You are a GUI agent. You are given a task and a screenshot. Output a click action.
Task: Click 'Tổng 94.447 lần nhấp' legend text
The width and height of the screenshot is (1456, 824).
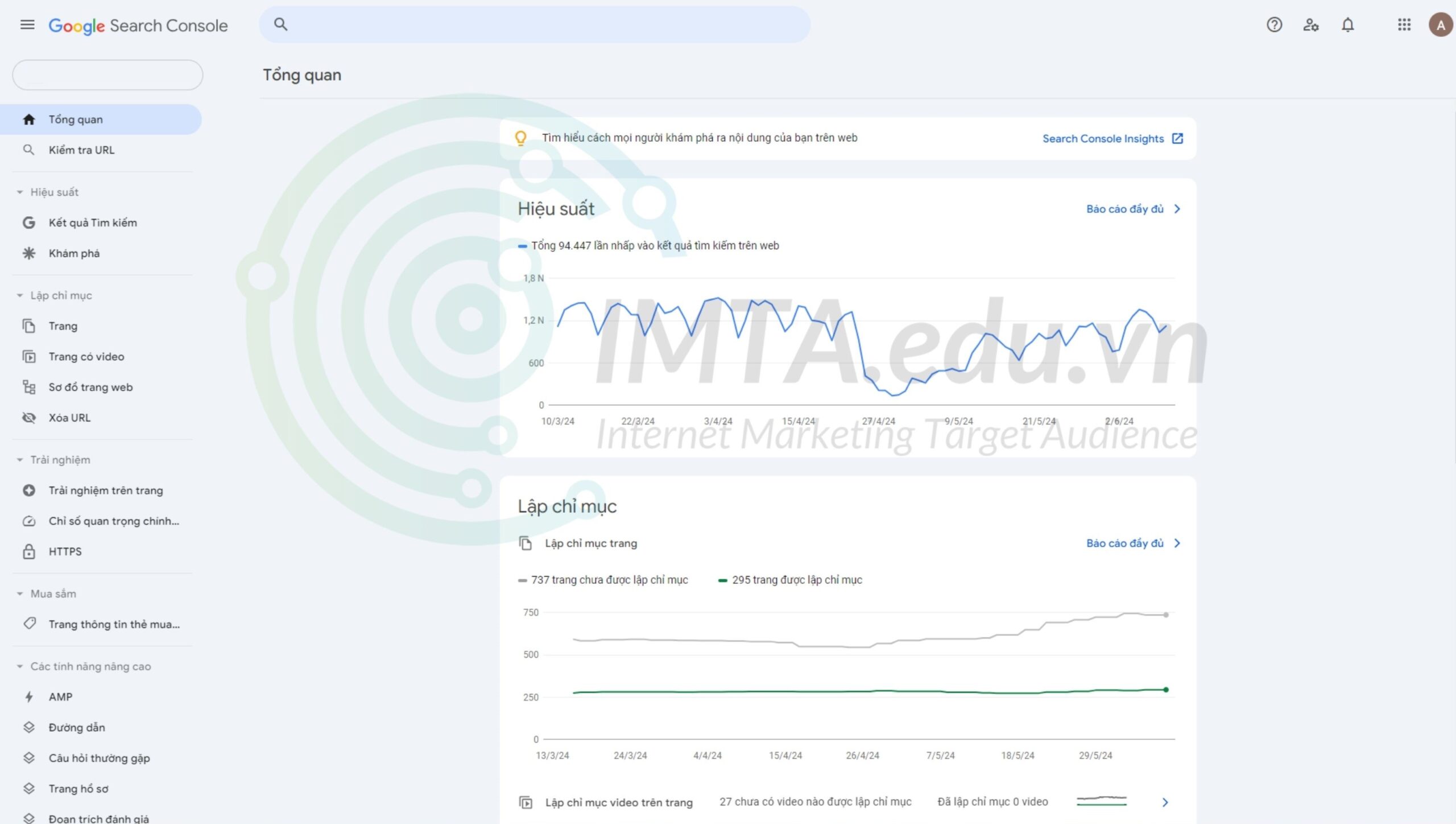pos(655,246)
